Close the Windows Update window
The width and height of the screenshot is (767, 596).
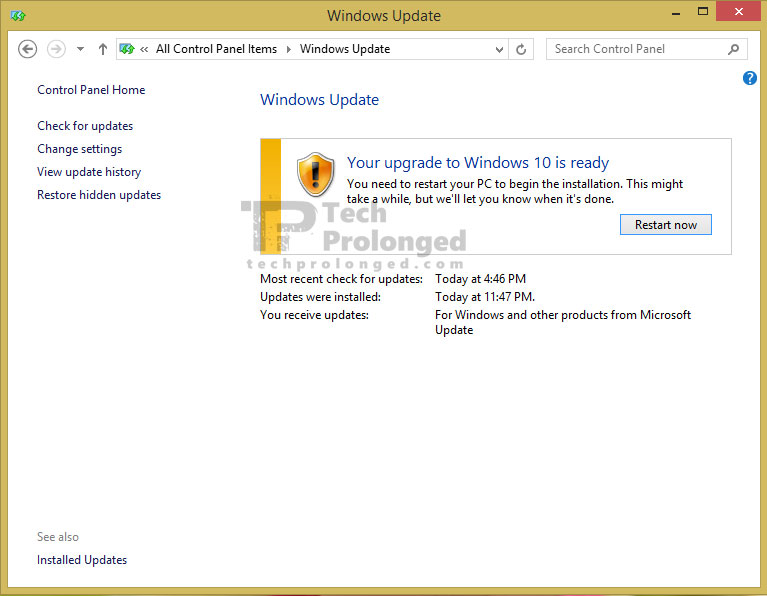pos(738,11)
